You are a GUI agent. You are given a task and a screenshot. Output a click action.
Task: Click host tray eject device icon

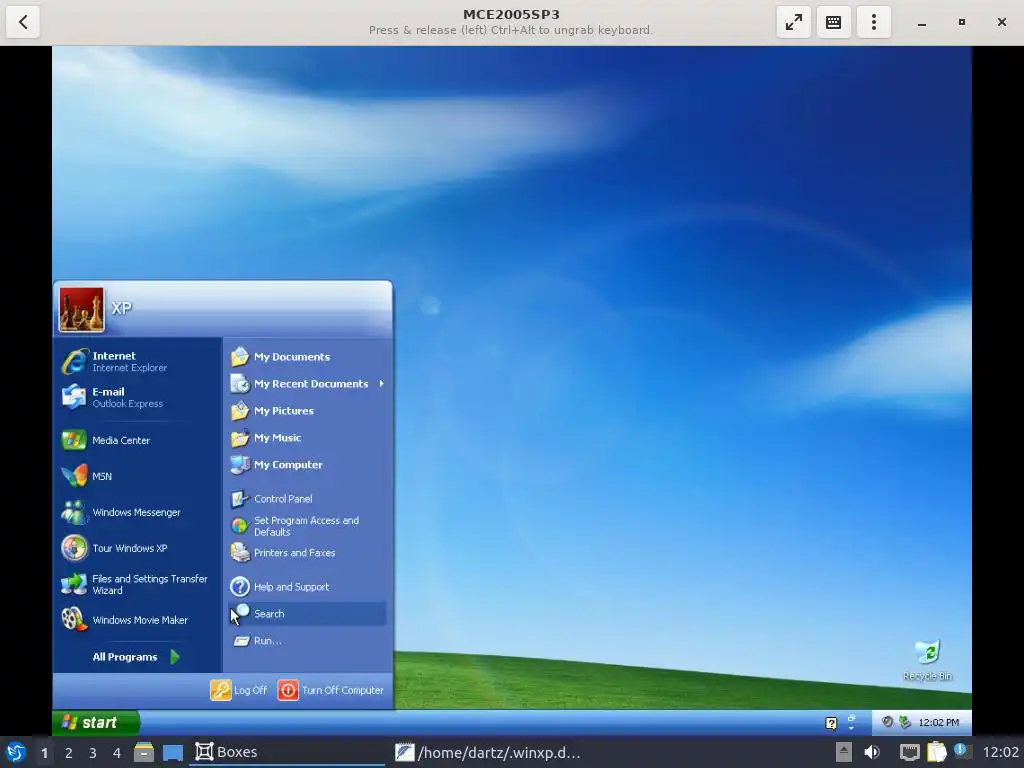844,752
